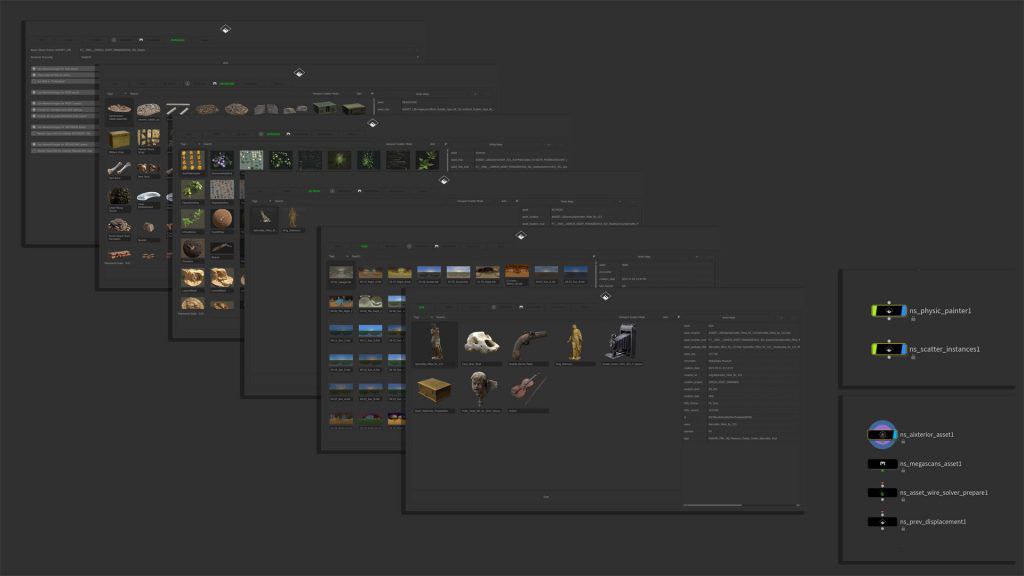Screen dimensions: 1024x576
Task: Toggle green left flag on ns_physic_painter1
Action: [874, 311]
